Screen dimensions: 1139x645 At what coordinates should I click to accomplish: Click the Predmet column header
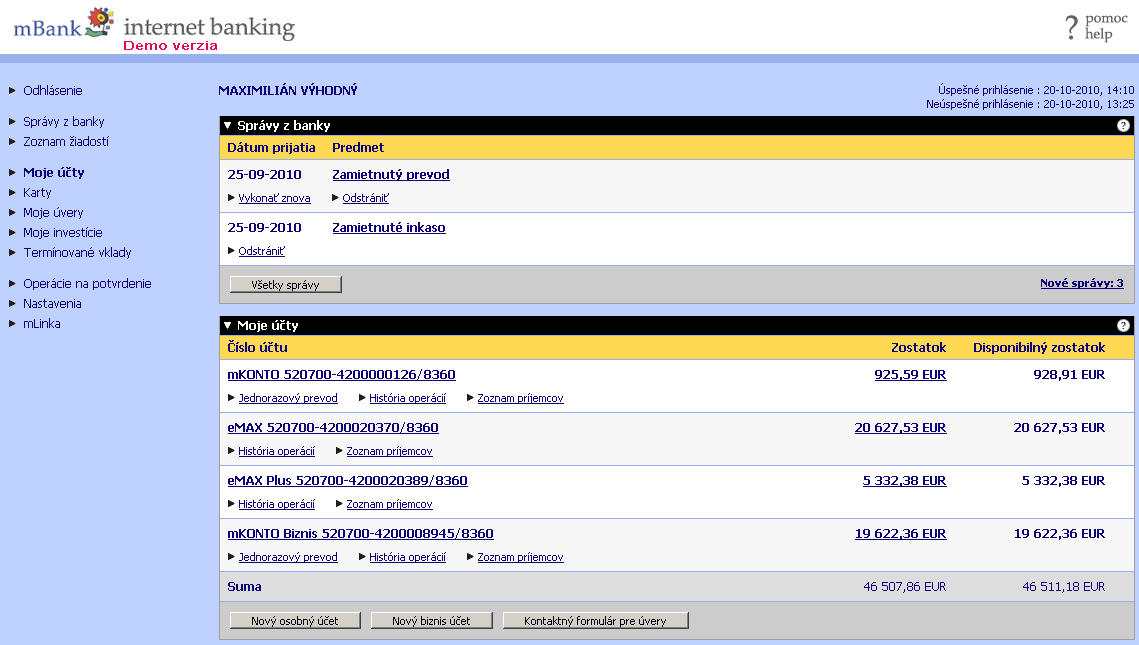click(x=358, y=147)
